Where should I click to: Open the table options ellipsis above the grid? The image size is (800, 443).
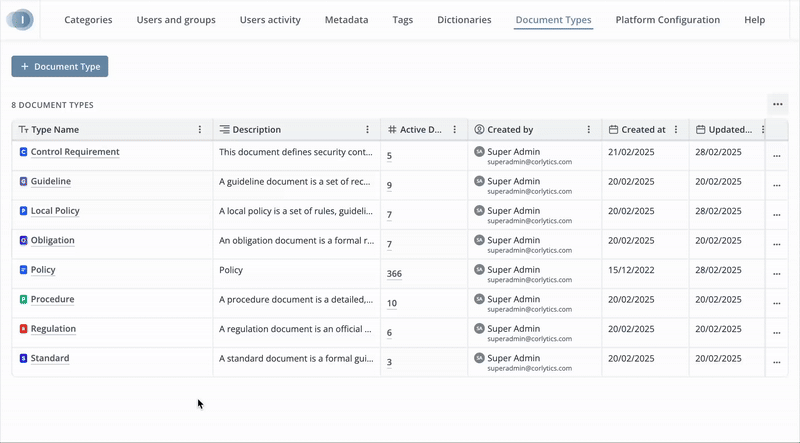777,104
